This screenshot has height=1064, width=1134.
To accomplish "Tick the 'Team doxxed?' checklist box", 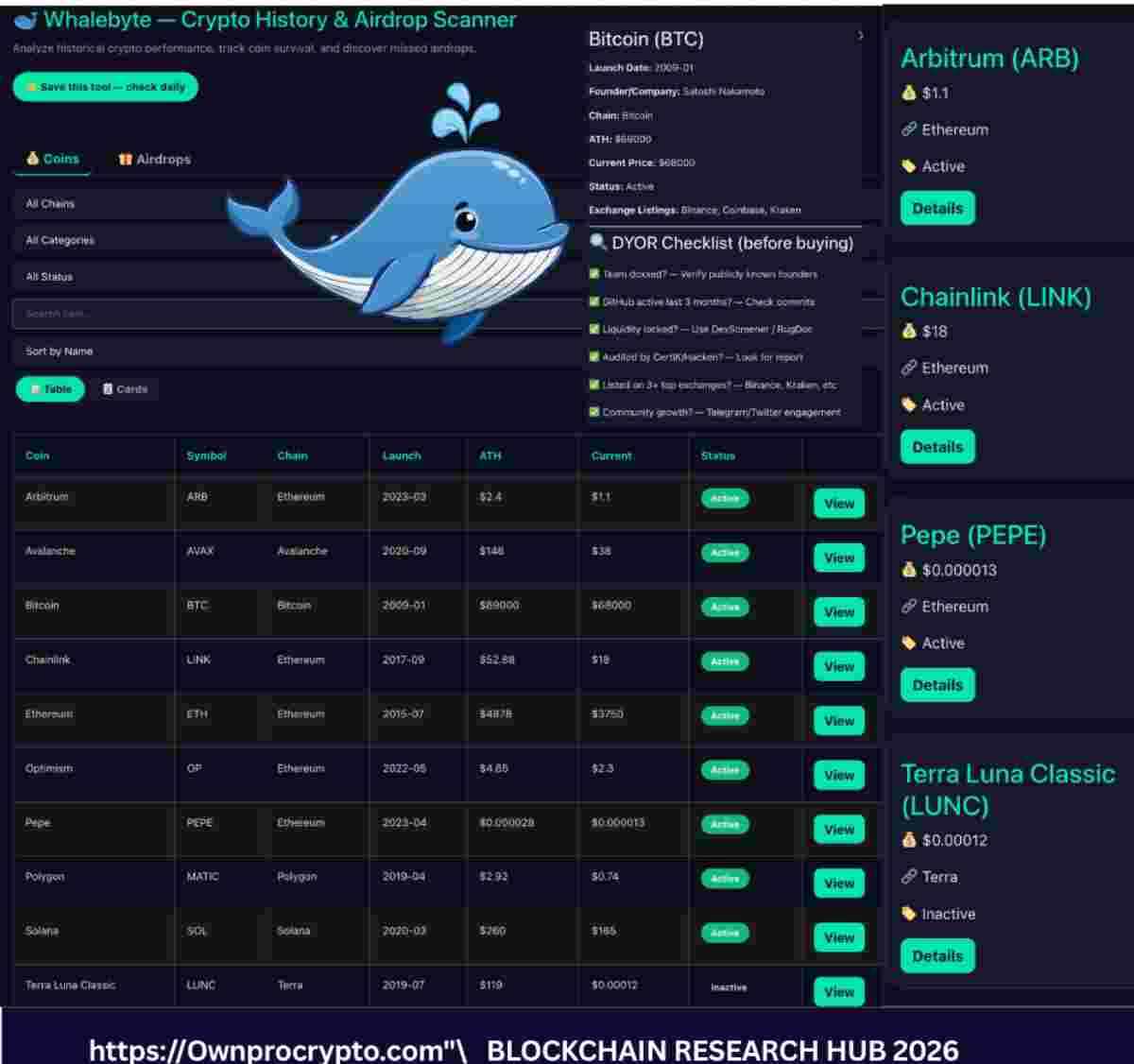I will (x=594, y=274).
